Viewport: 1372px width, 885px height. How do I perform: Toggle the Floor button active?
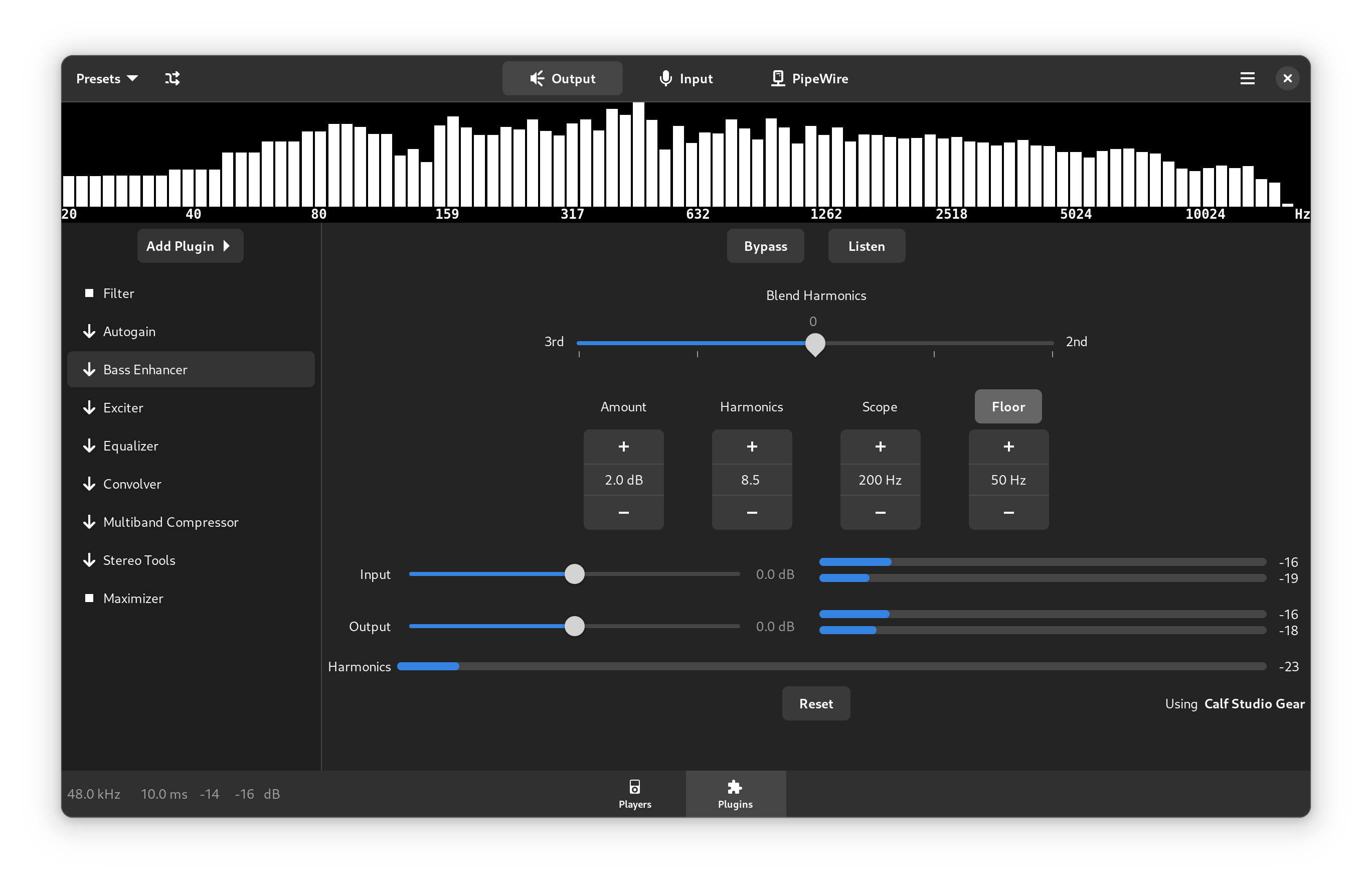(x=1008, y=406)
